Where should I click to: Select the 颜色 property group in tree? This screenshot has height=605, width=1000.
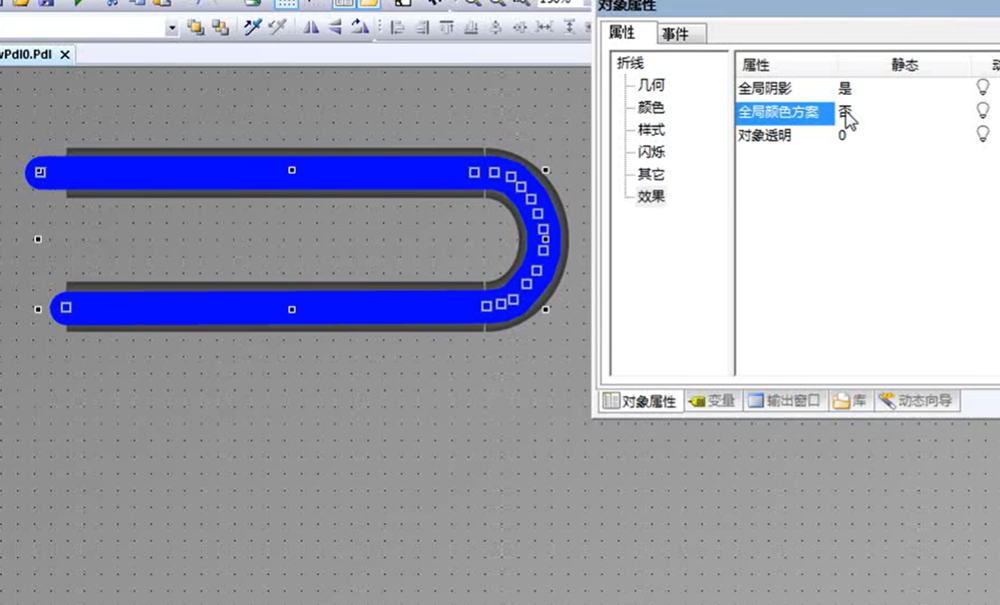click(x=651, y=108)
